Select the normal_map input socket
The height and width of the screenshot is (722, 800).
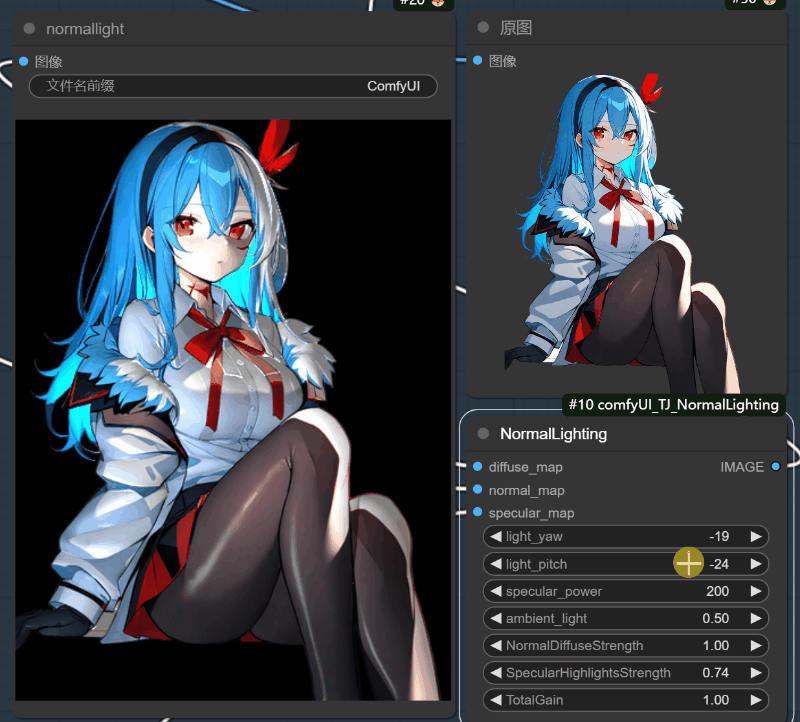tap(478, 489)
